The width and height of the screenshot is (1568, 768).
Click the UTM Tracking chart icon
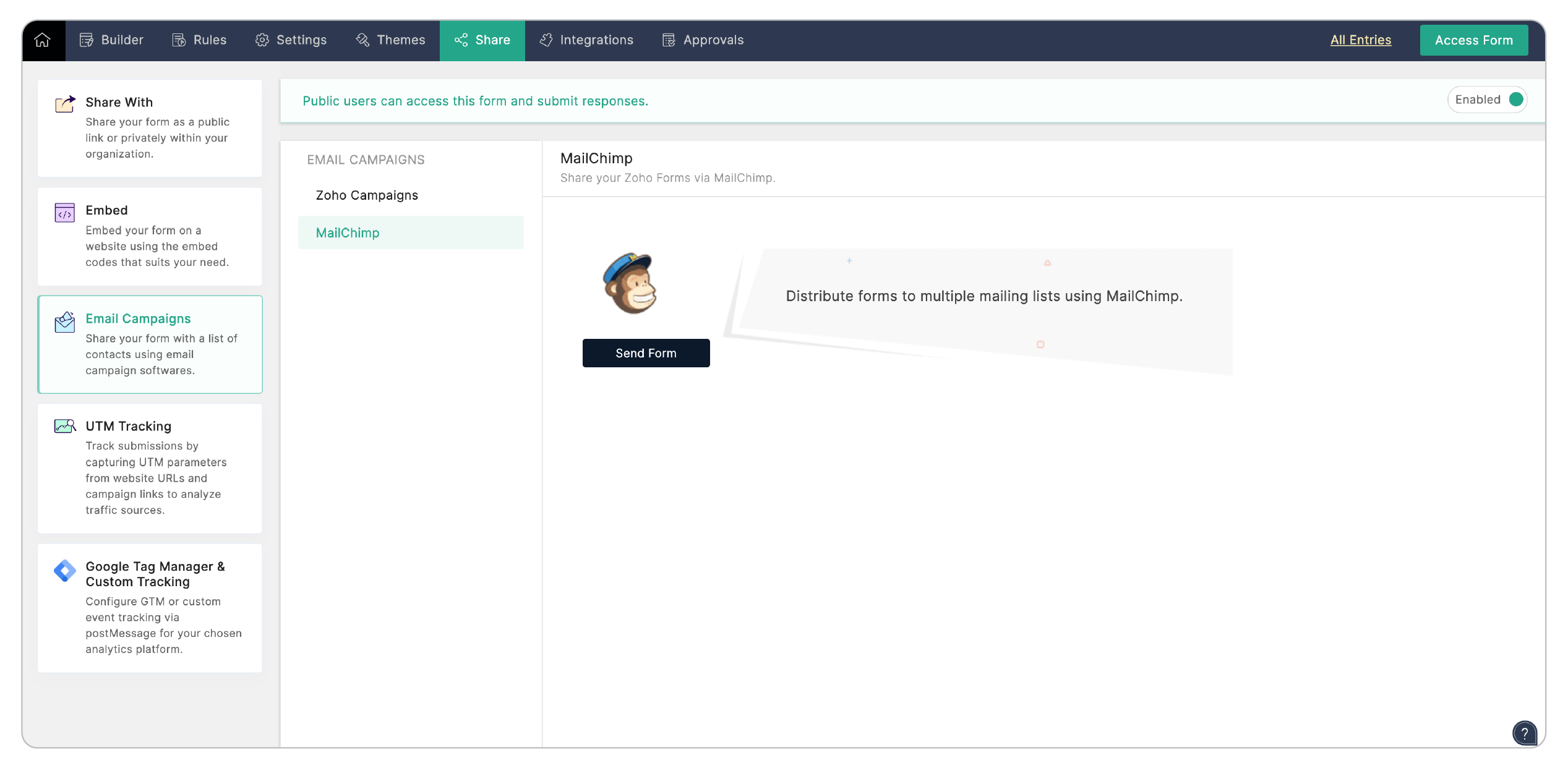click(64, 427)
